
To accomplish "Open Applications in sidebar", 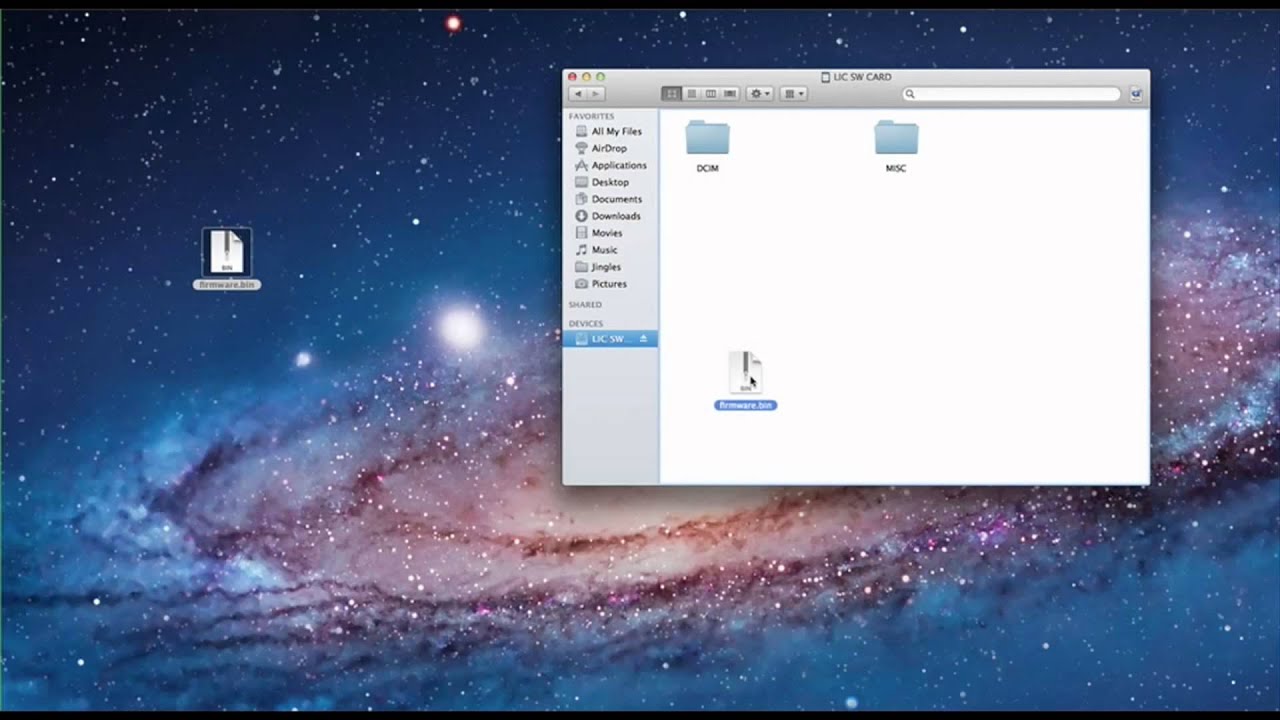I will 609,165.
